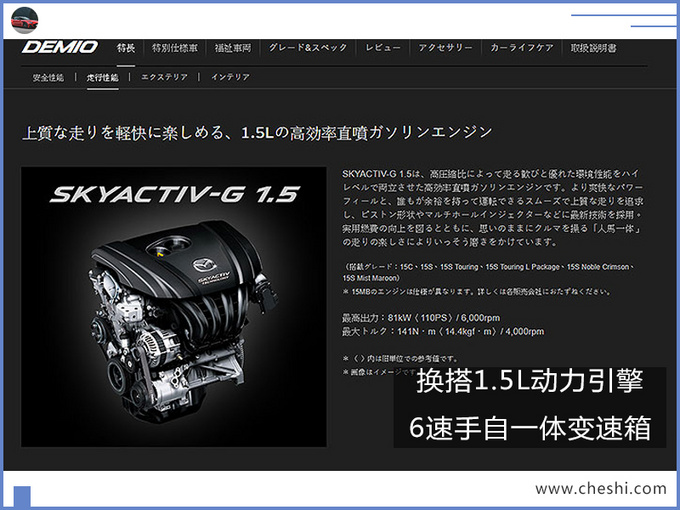The width and height of the screenshot is (680, 510).
Task: Click the SKYACTIV-G 1.5 title in image
Action: coord(175,194)
